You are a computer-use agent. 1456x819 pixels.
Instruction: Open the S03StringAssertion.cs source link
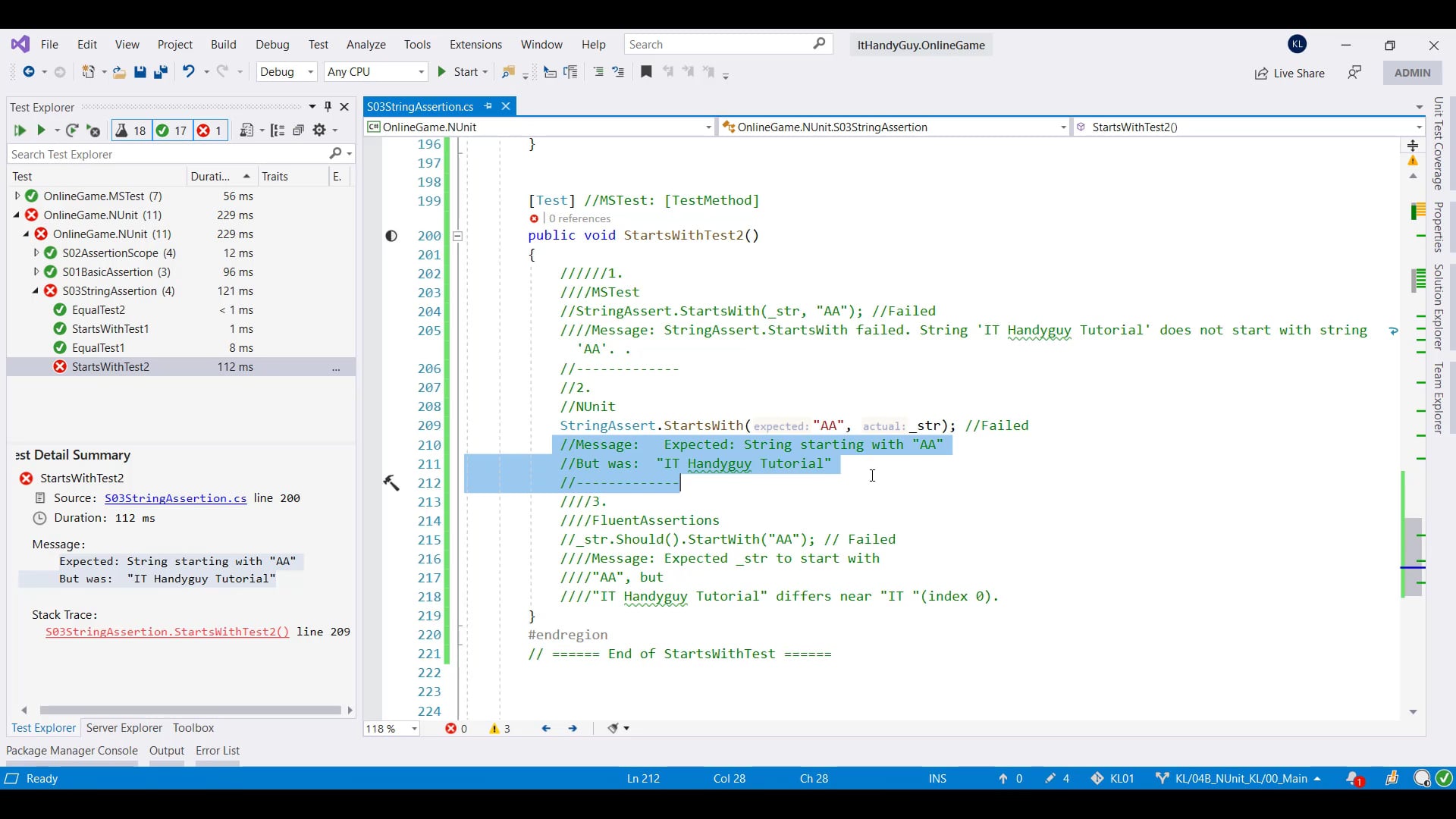coord(175,498)
